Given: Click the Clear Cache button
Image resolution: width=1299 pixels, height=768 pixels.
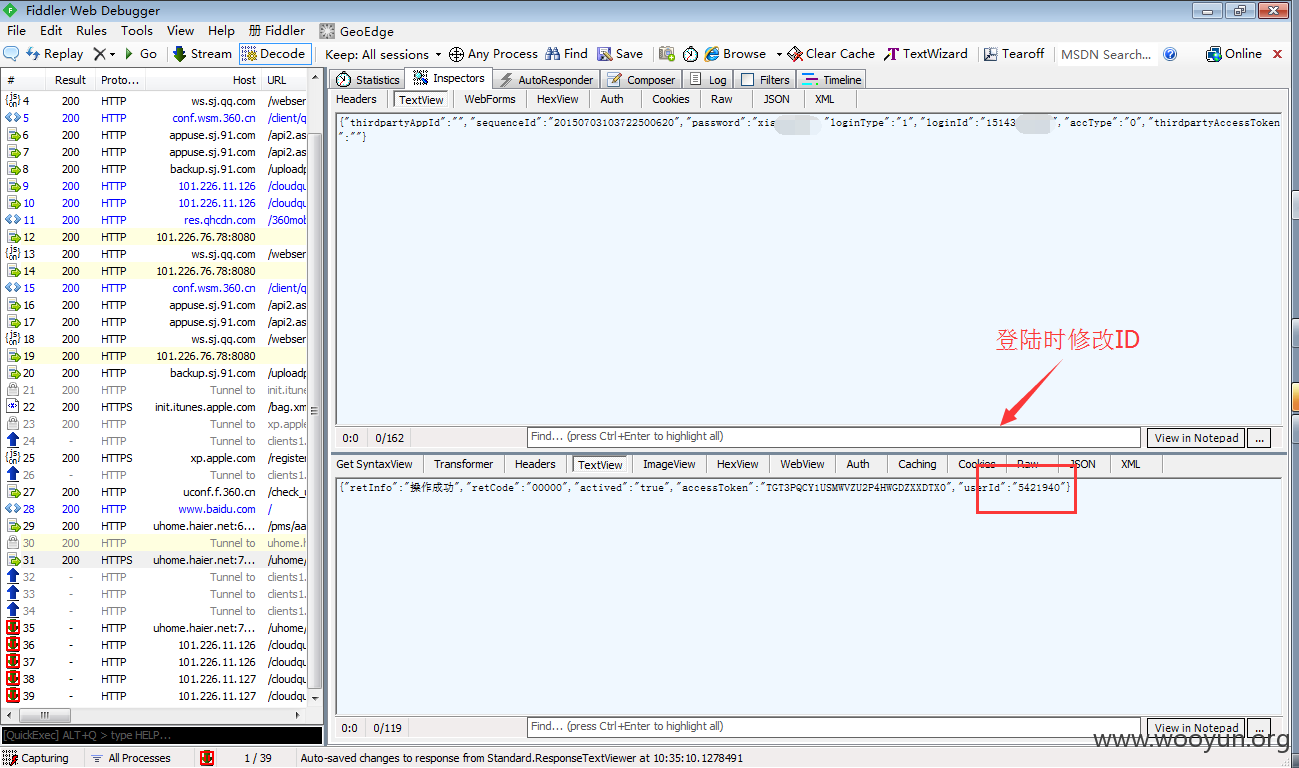Looking at the screenshot, I should pyautogui.click(x=831, y=54).
